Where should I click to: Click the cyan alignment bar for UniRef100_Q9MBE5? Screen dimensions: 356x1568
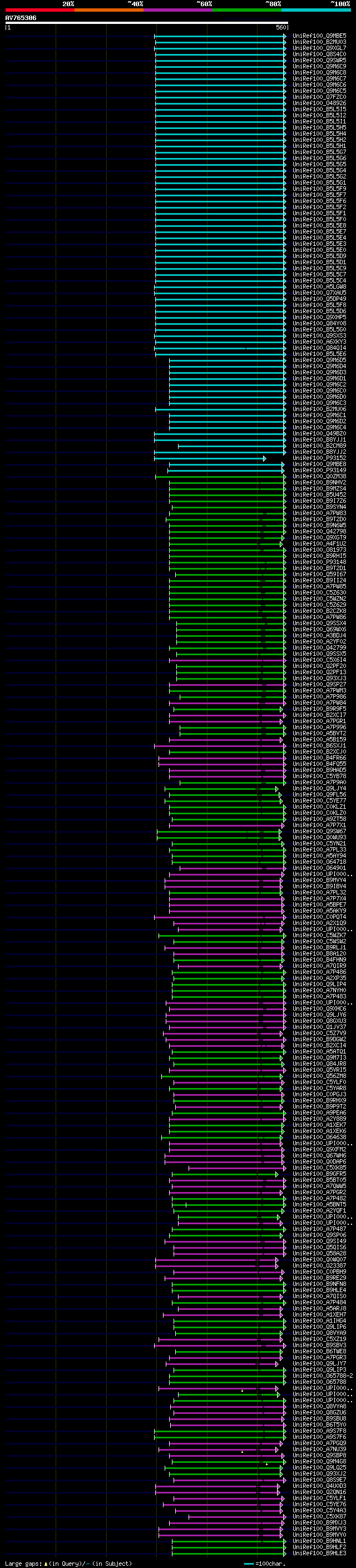[220, 36]
